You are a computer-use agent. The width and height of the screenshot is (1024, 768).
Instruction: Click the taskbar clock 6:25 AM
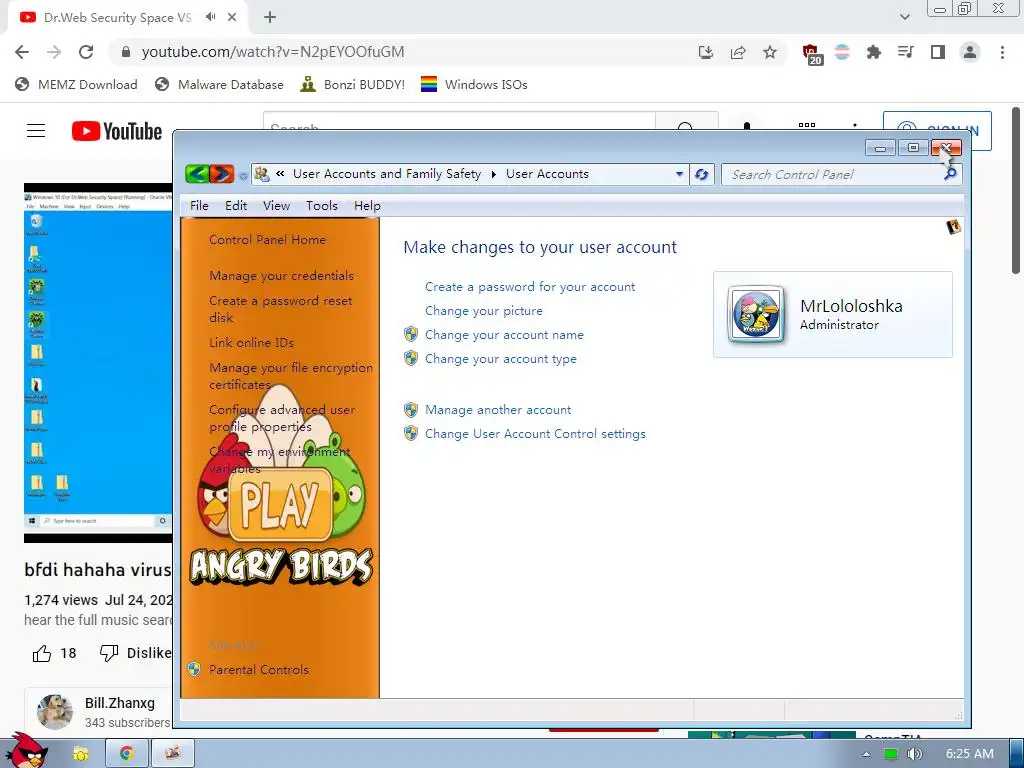970,754
